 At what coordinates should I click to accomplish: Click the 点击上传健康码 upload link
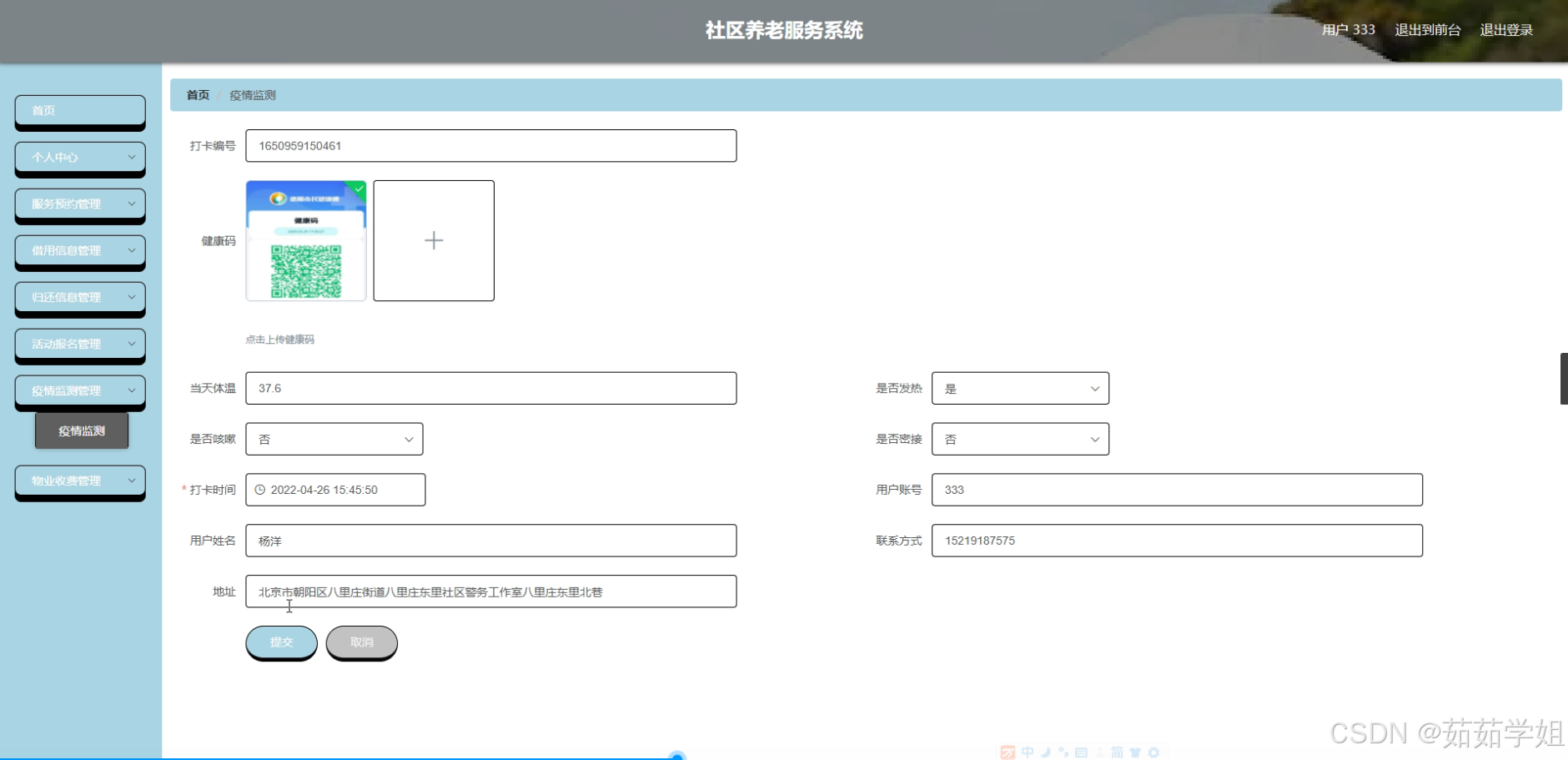point(280,340)
